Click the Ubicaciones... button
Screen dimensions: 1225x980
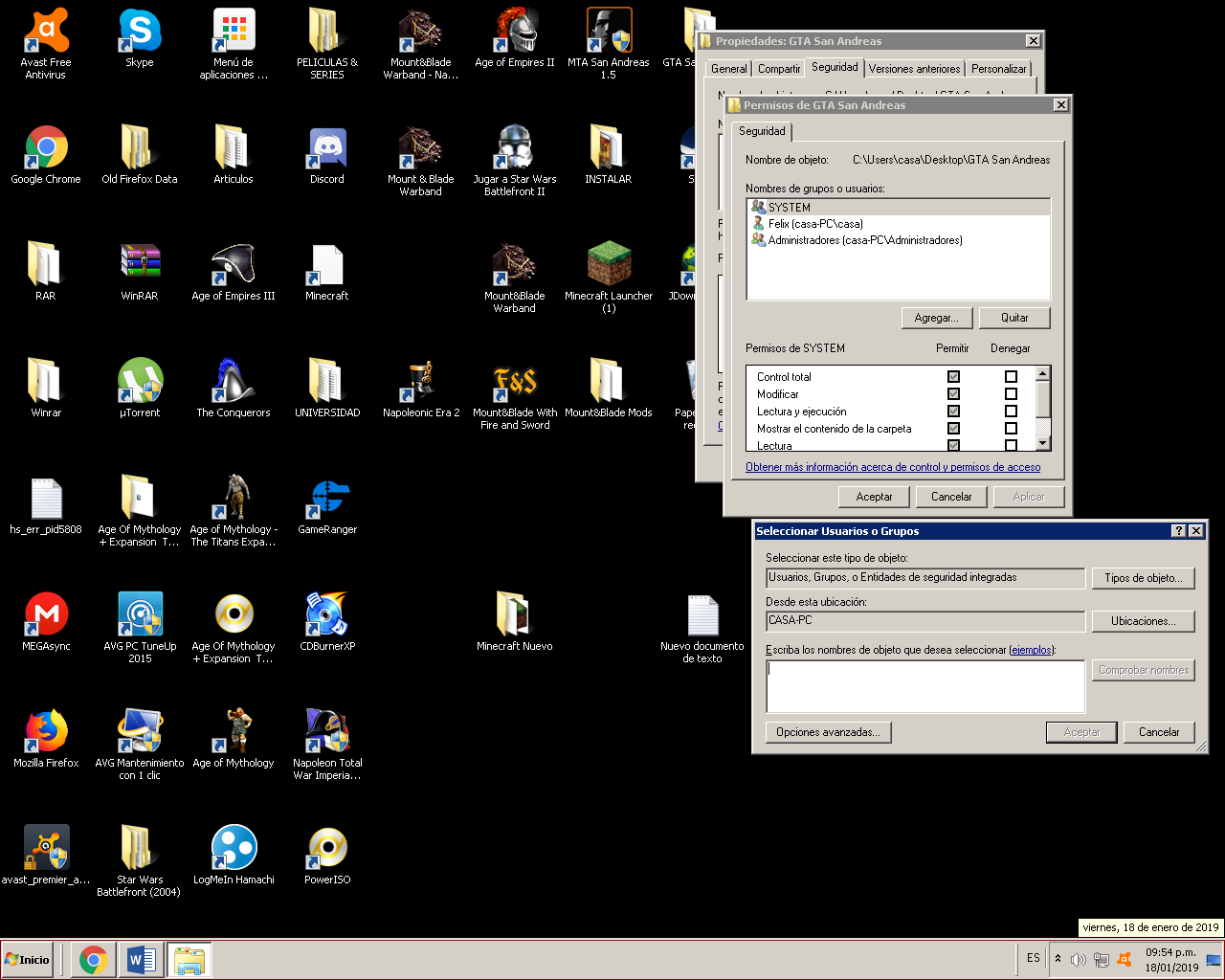(x=1143, y=621)
